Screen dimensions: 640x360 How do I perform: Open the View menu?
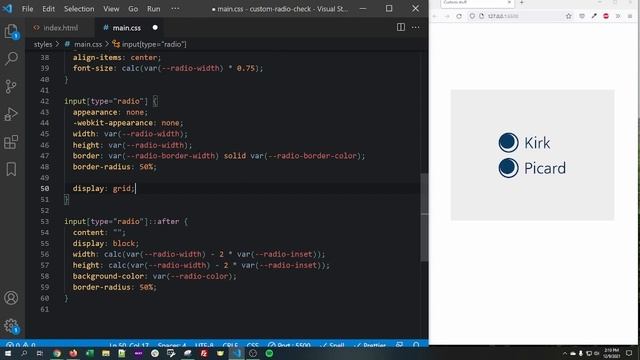coord(111,9)
